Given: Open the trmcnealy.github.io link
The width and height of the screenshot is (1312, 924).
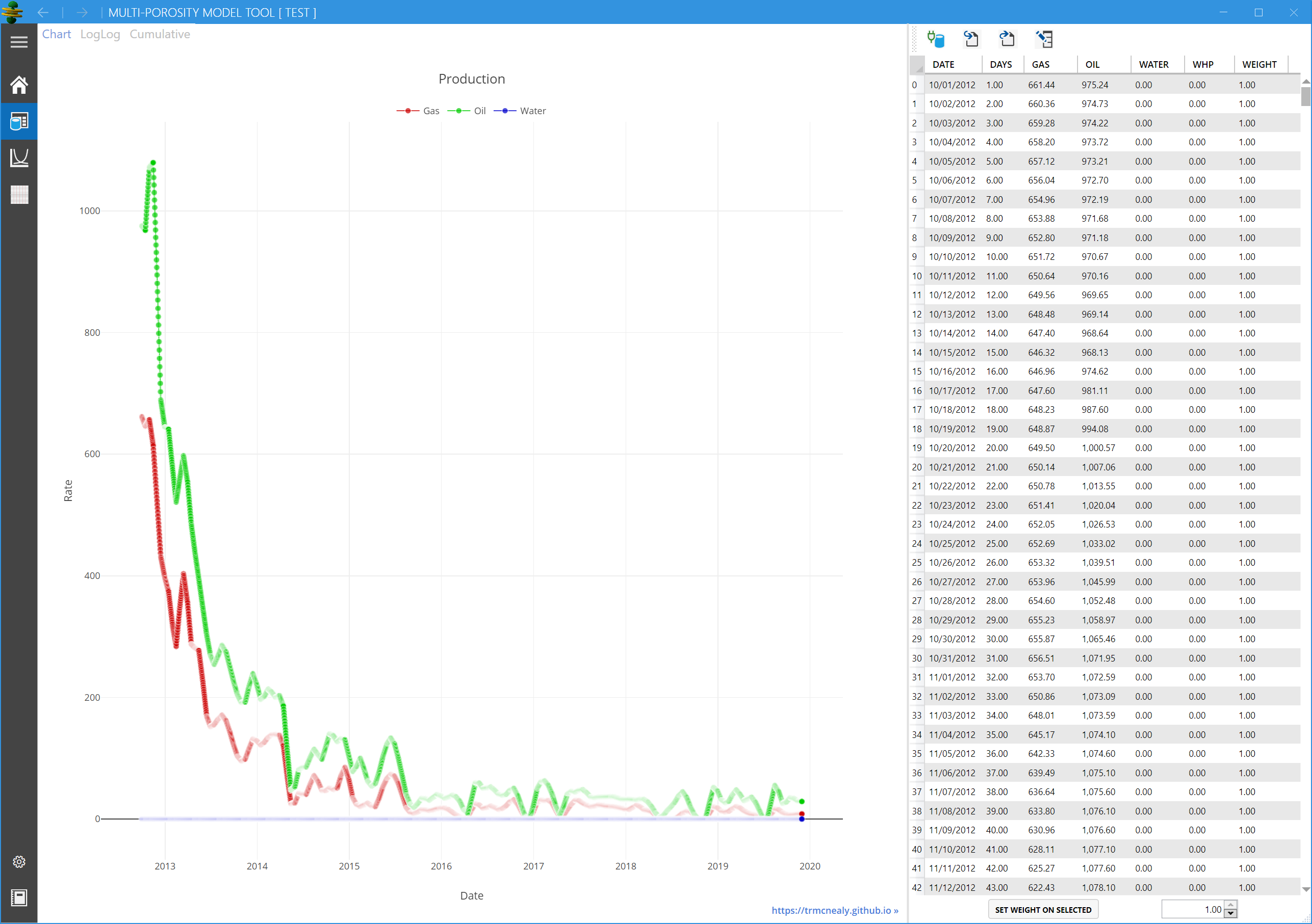Looking at the screenshot, I should point(835,910).
